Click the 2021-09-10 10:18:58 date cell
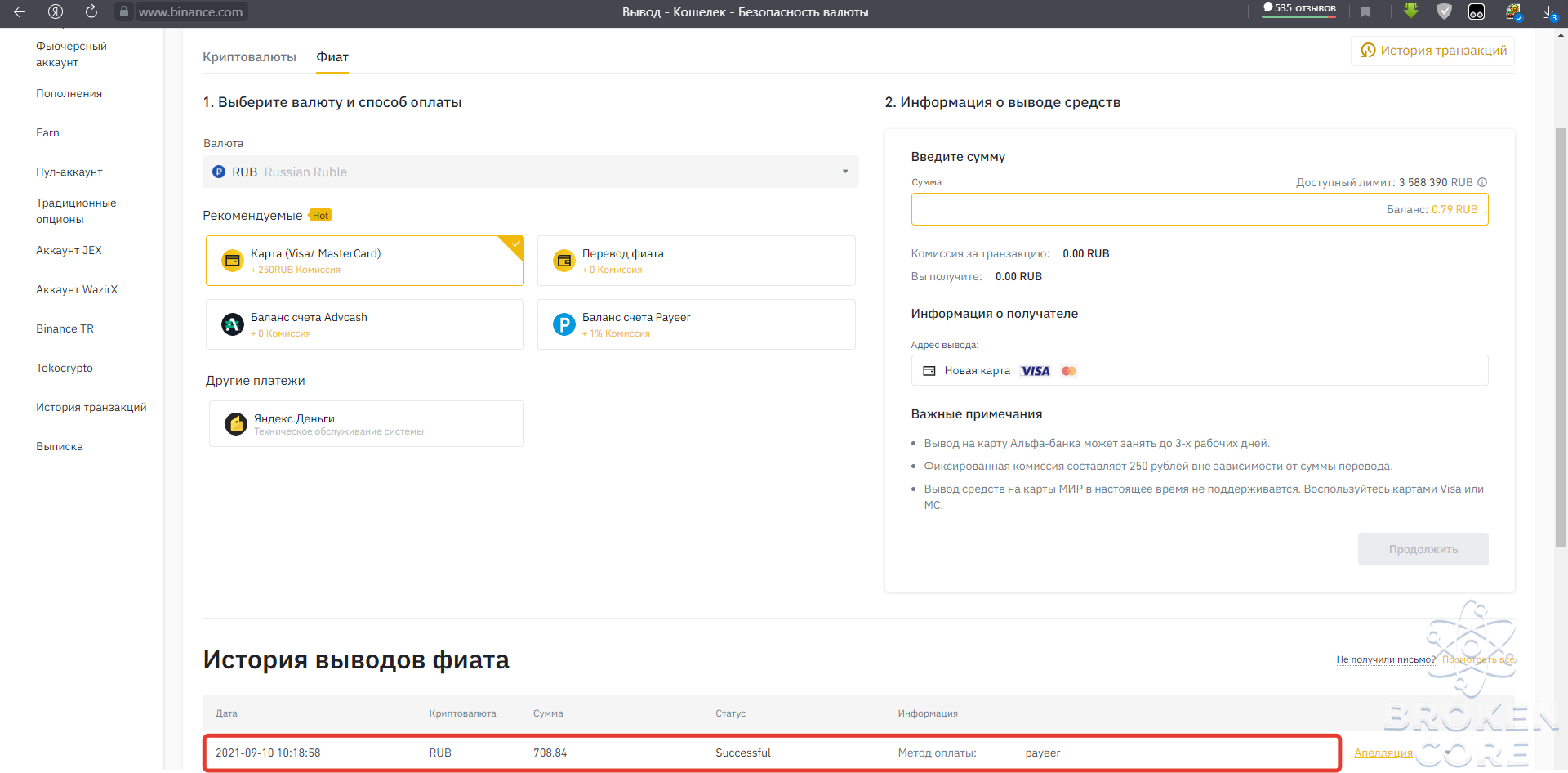 (x=268, y=753)
